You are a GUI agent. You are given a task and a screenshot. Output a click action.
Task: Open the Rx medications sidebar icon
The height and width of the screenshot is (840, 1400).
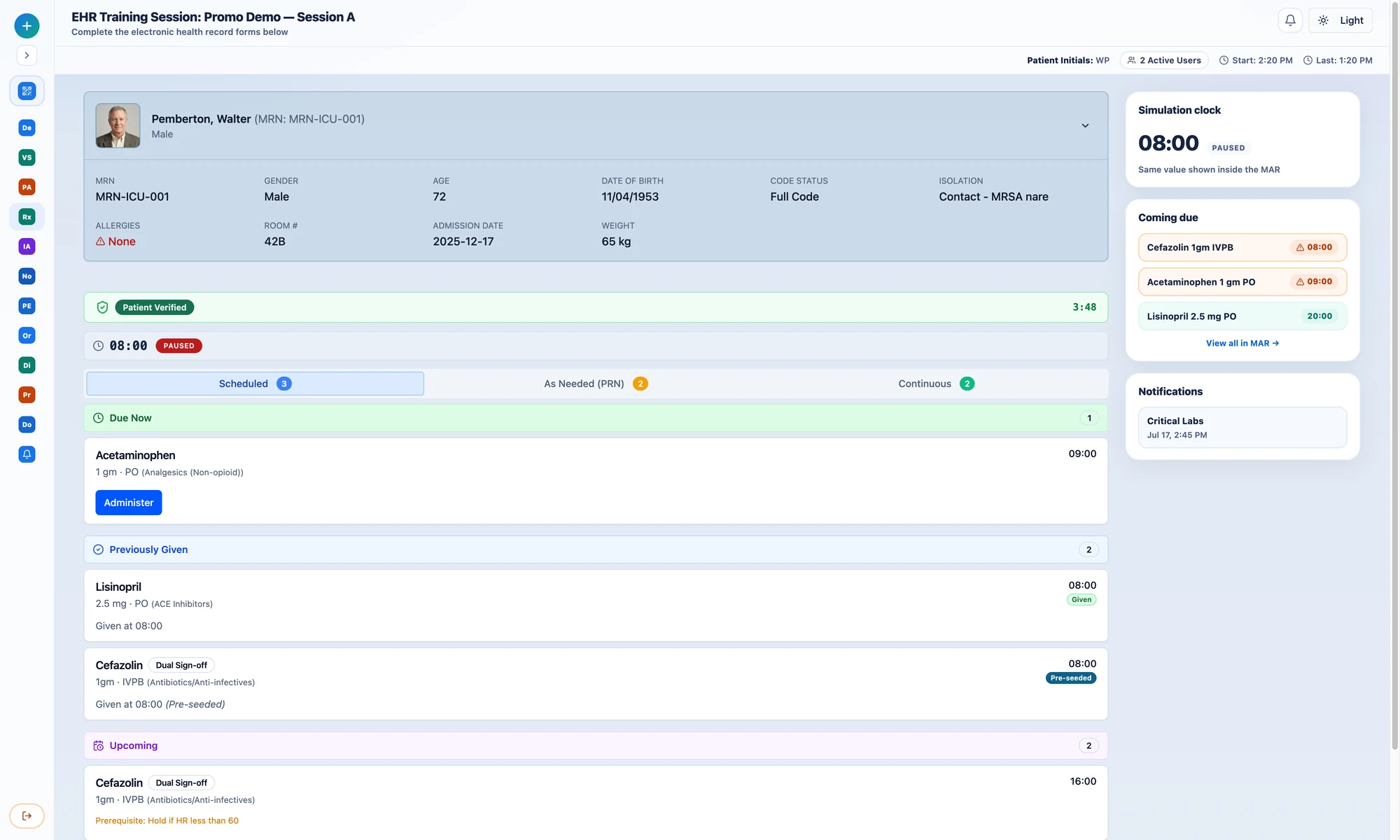[27, 217]
